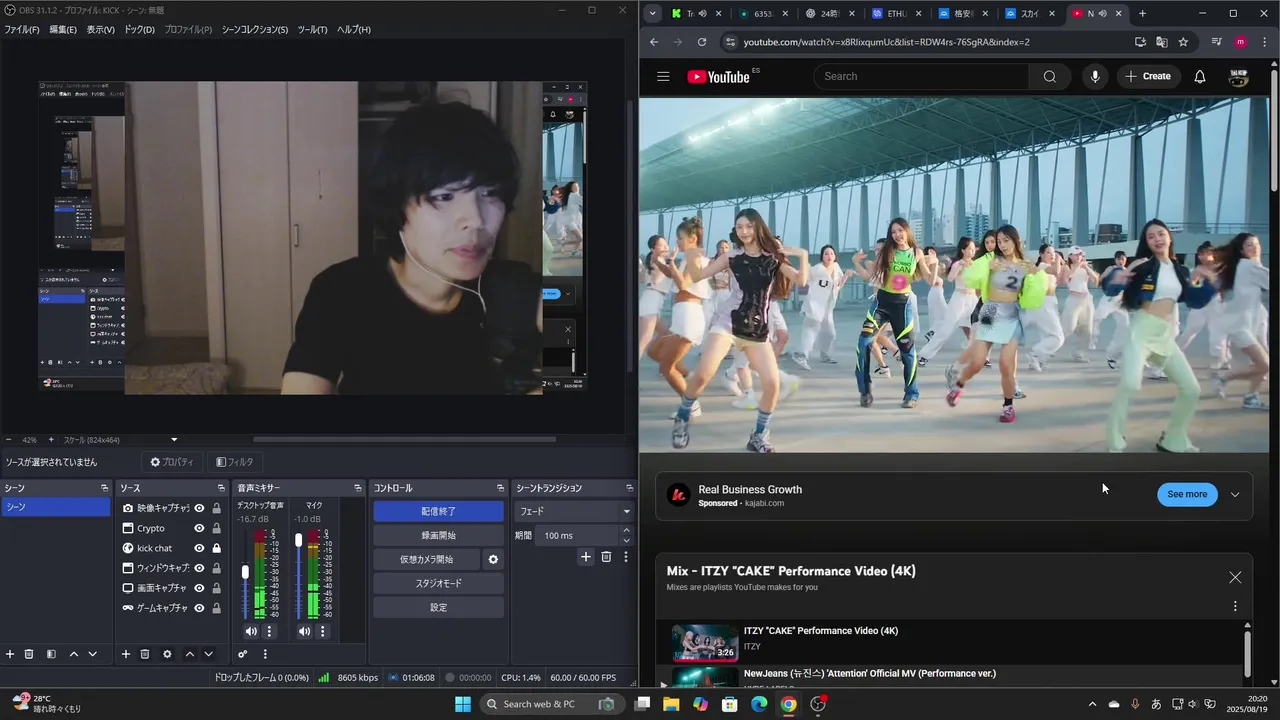Viewport: 1280px width, 720px height.
Task: Delete scene transition trash icon
Action: [606, 557]
